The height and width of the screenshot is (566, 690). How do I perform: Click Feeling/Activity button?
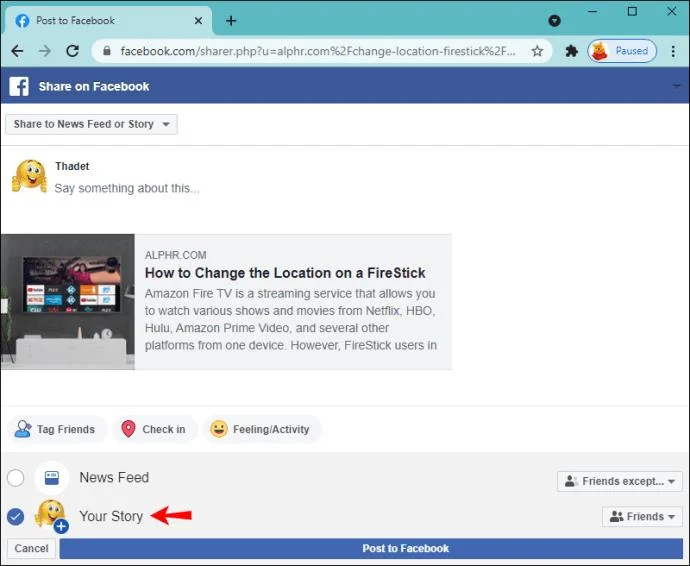pyautogui.click(x=262, y=429)
